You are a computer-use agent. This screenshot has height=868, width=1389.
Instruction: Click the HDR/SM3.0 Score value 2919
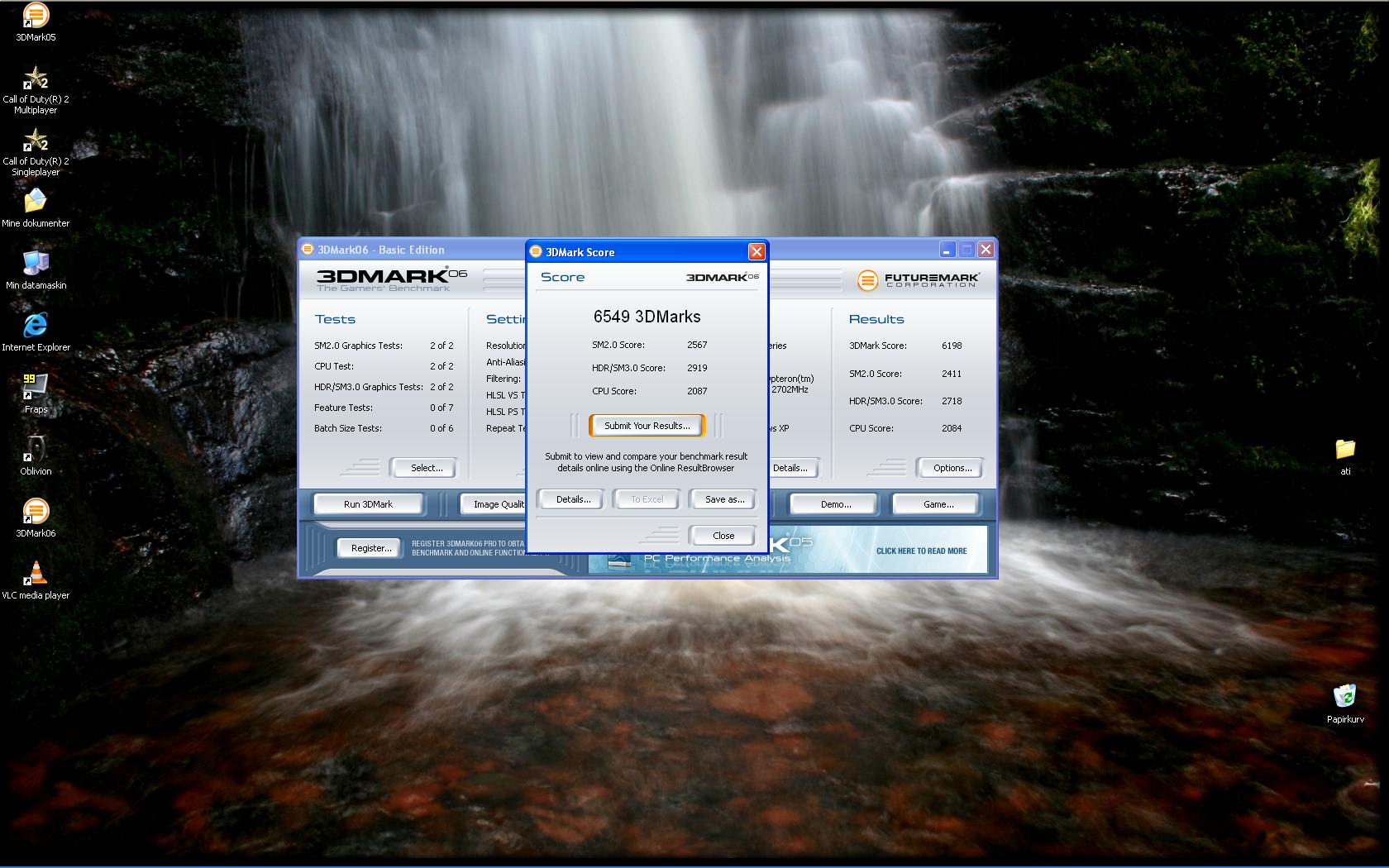[x=697, y=368]
